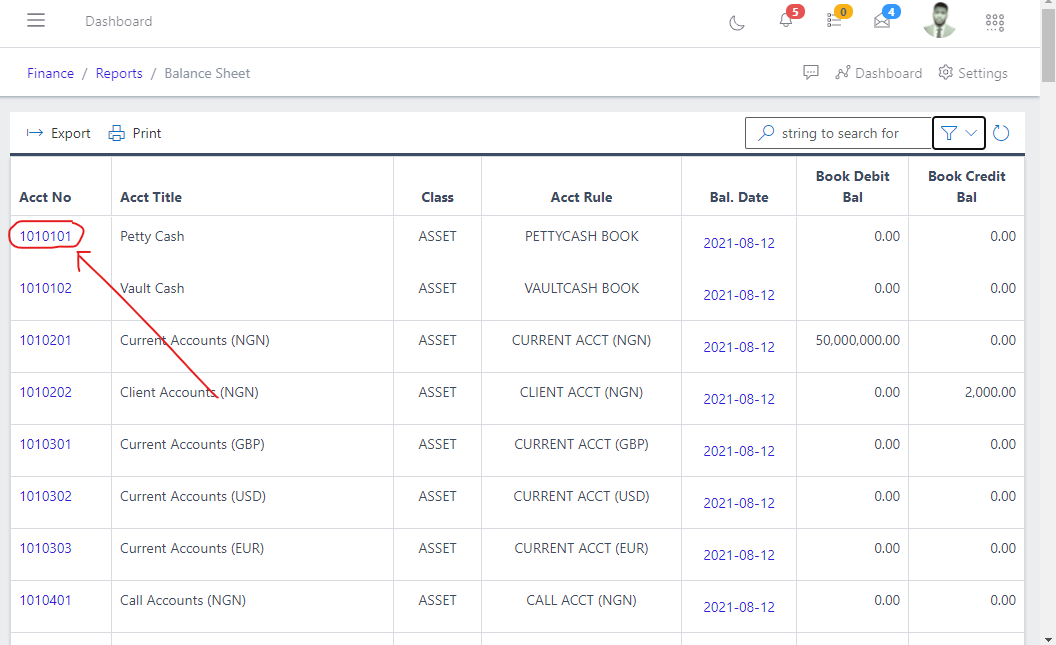
Task: Open account 1010201 link
Action: click(45, 340)
